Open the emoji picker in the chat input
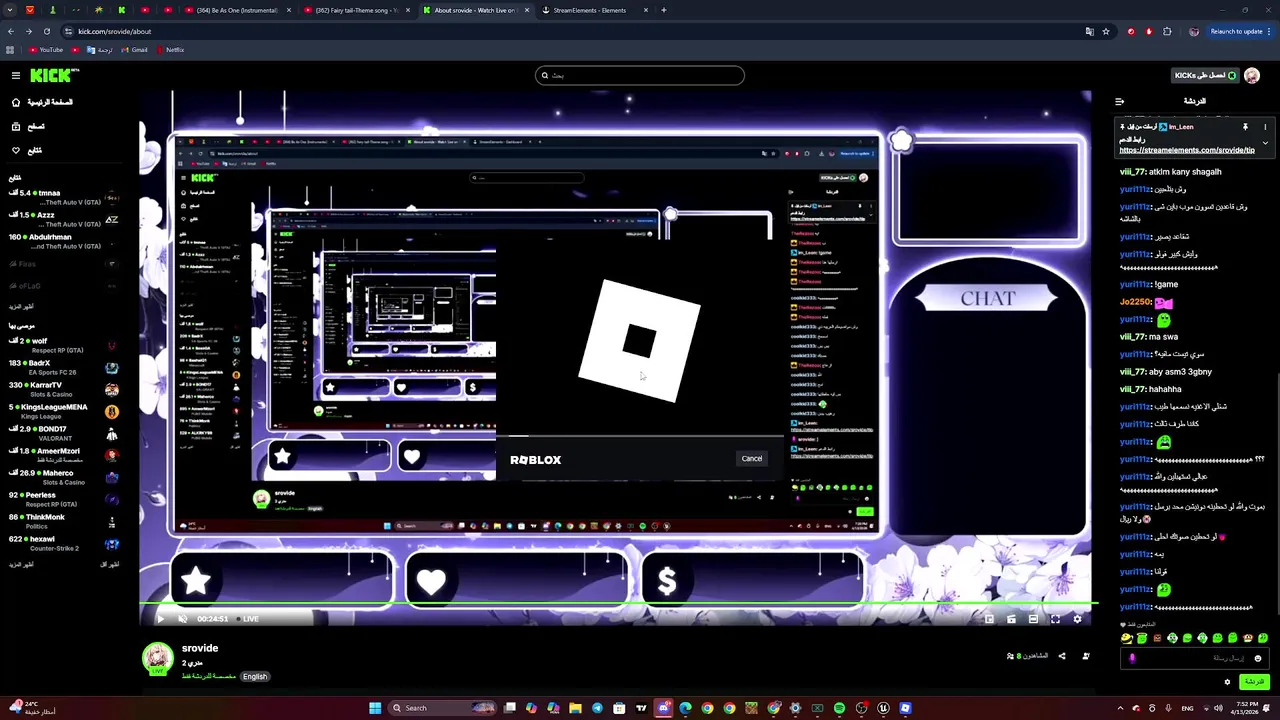The image size is (1280, 720). [1258, 658]
